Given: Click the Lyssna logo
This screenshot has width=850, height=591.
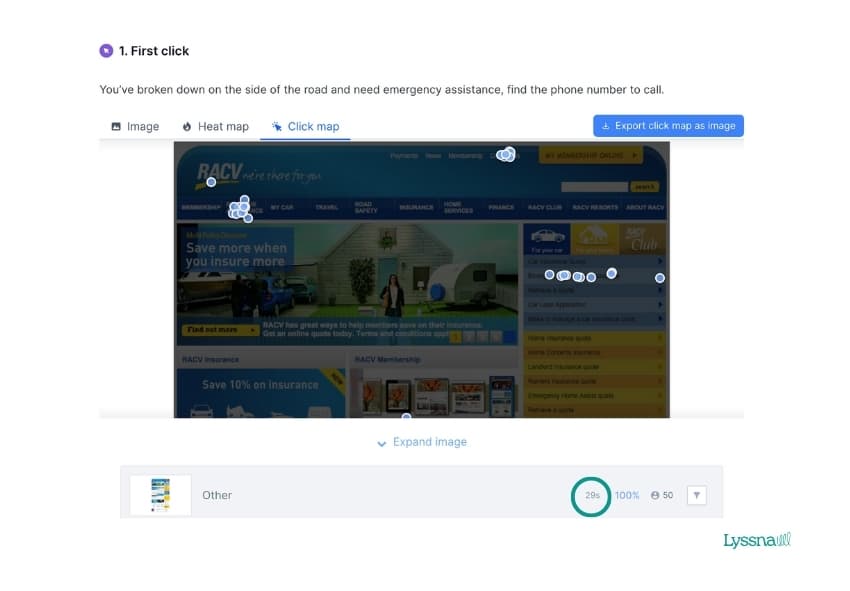Looking at the screenshot, I should [755, 541].
